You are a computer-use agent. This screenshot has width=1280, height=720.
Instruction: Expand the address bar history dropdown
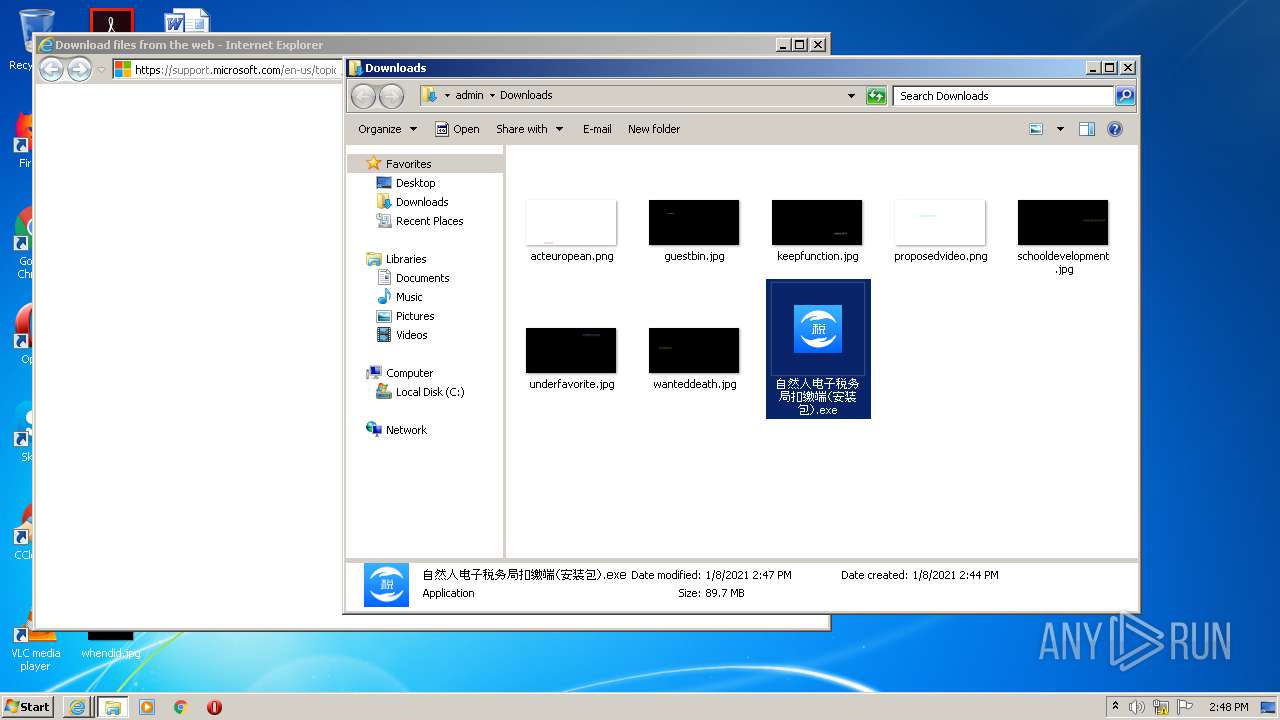[851, 96]
